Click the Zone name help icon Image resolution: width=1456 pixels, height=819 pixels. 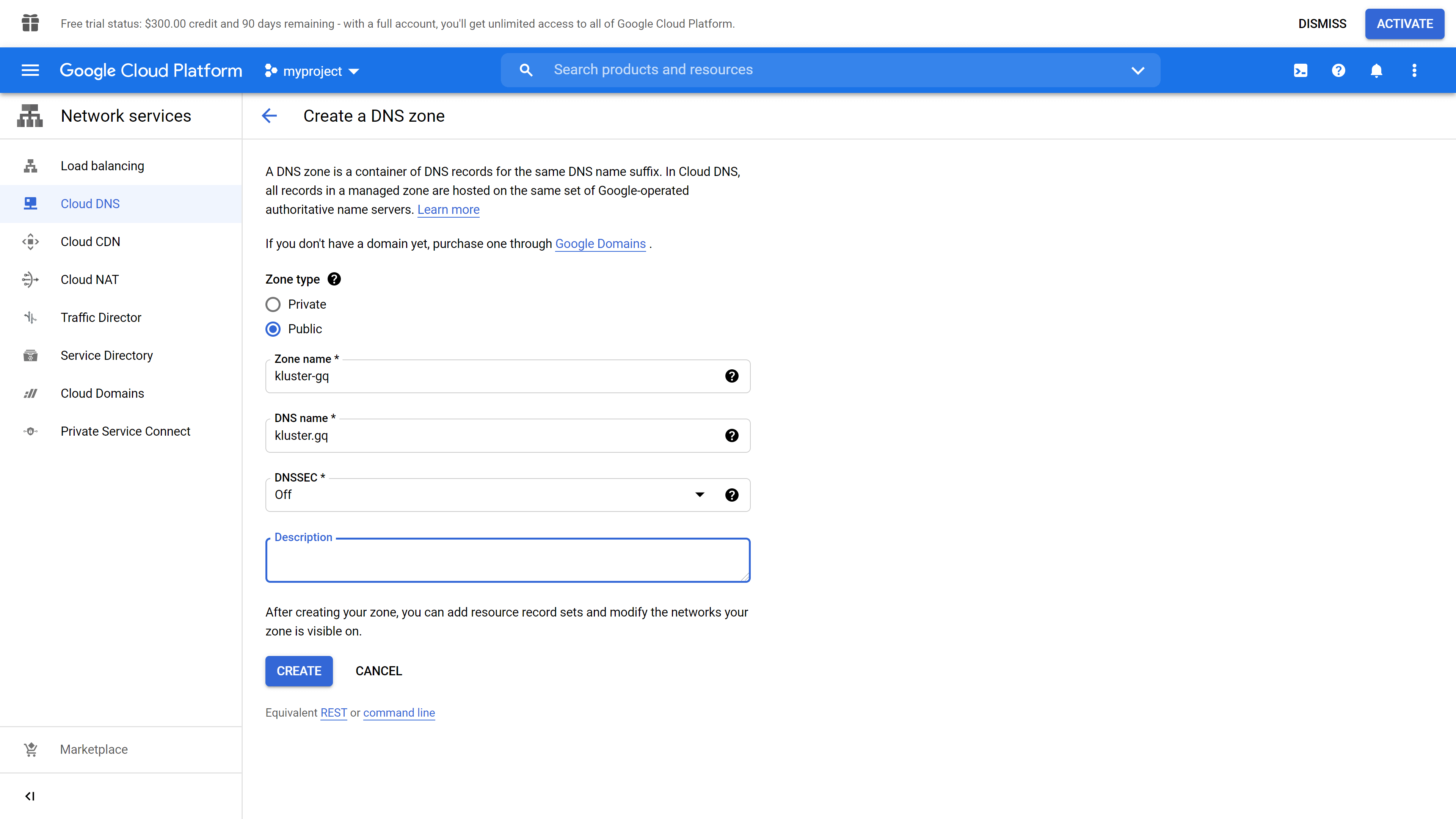click(x=731, y=377)
